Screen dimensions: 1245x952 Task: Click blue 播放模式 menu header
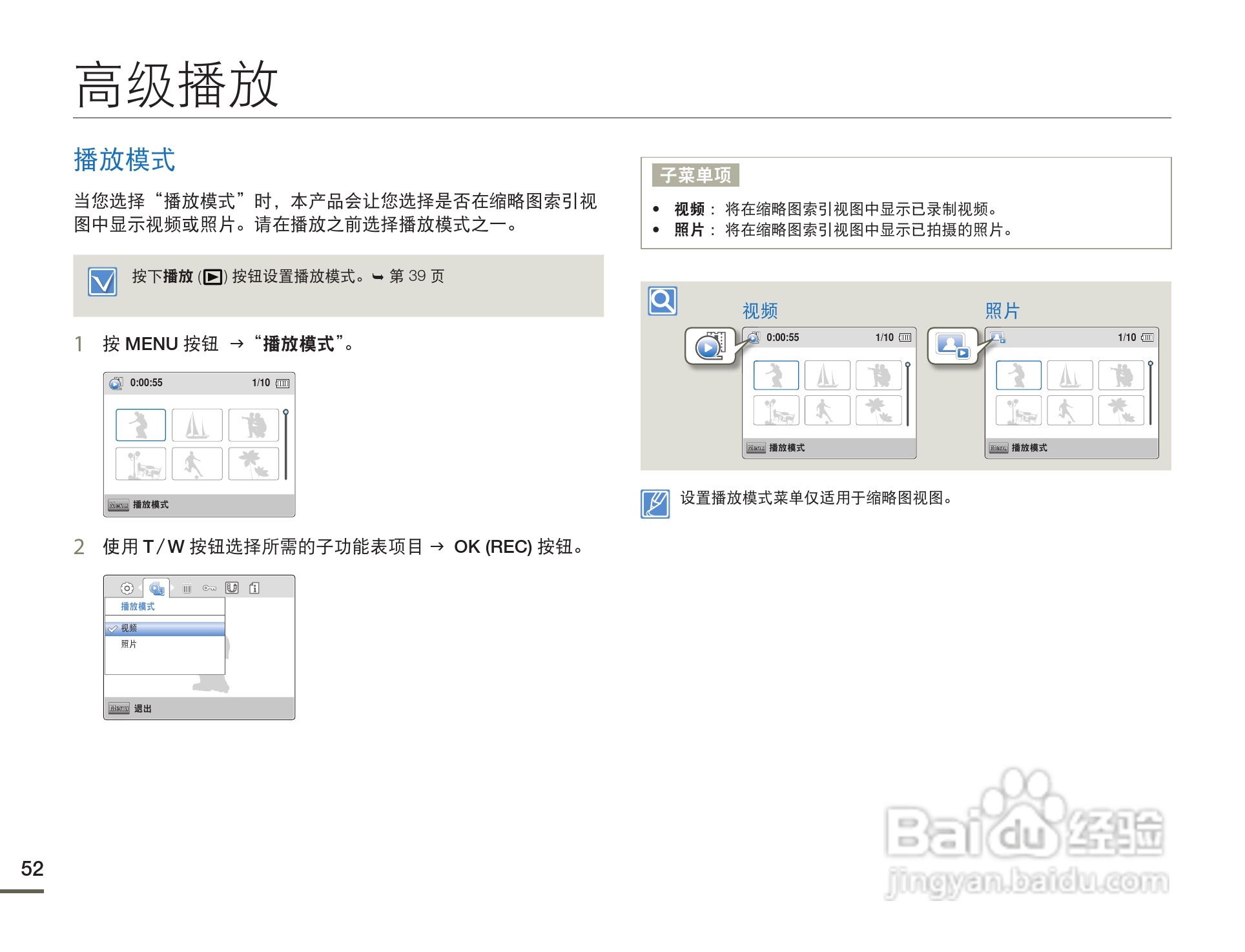[138, 606]
